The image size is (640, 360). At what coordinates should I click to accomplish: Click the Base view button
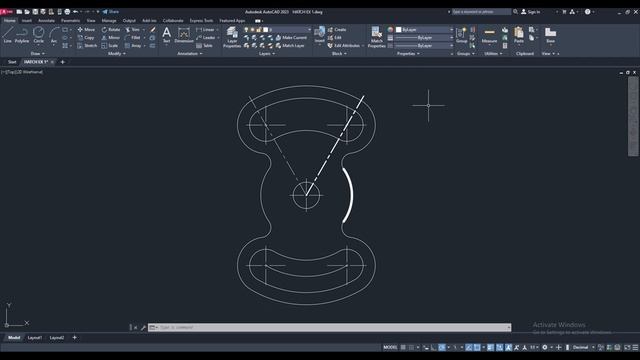550,35
